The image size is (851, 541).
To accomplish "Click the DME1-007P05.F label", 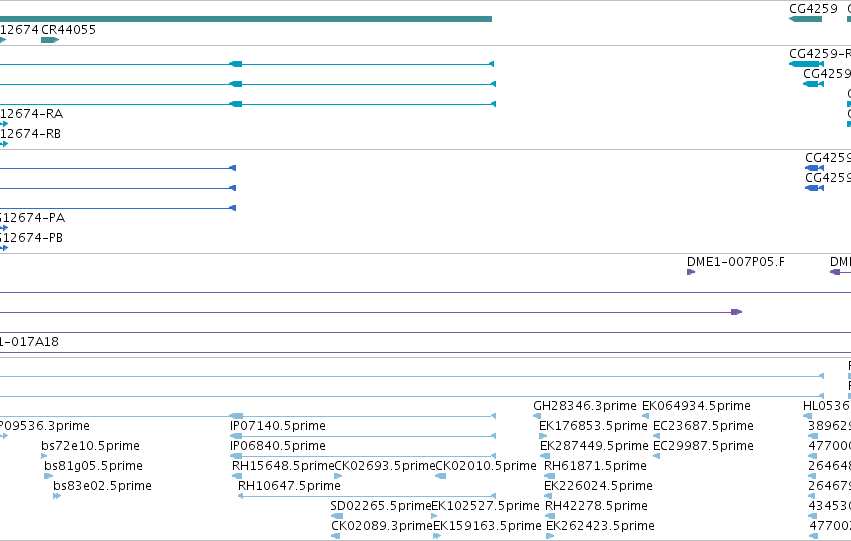I will pyautogui.click(x=735, y=262).
